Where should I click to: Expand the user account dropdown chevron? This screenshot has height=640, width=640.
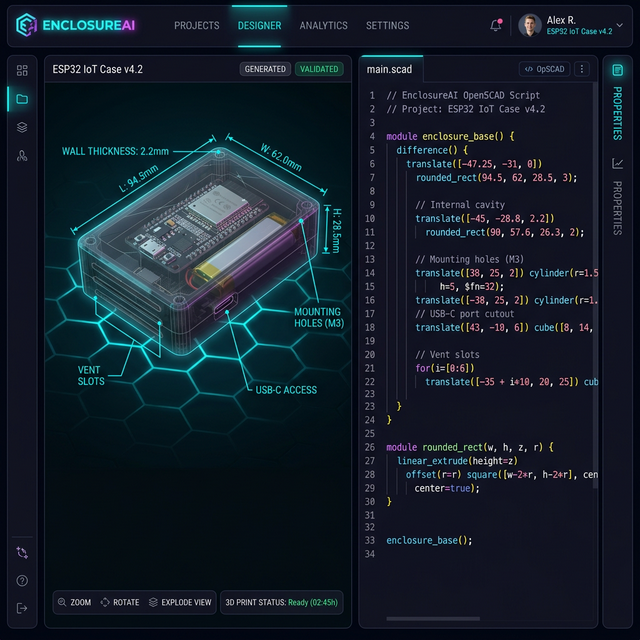(620, 25)
